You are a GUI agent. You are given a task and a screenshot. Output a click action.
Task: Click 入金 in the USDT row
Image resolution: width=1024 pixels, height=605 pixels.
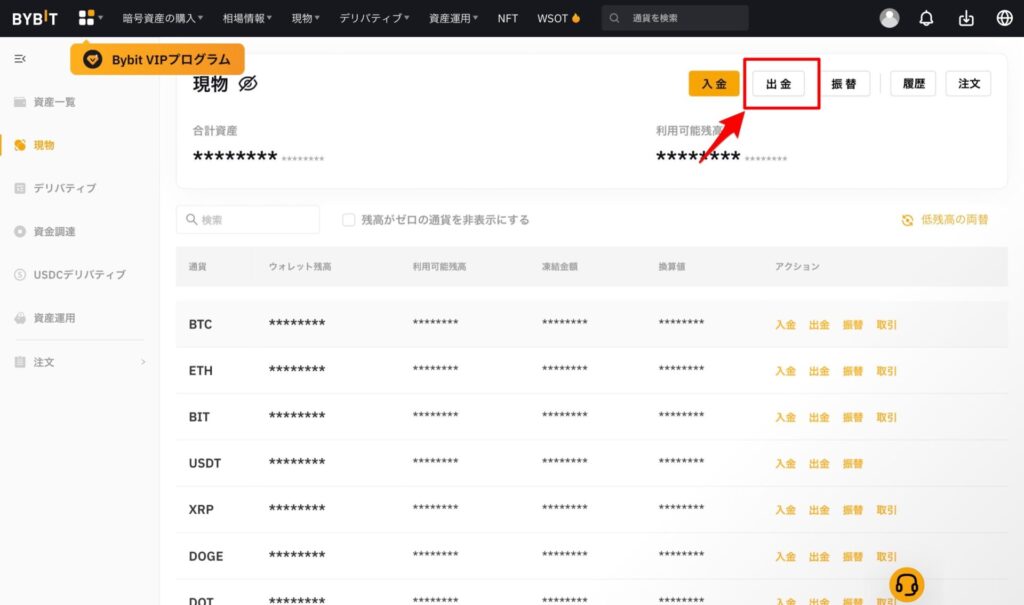(x=785, y=464)
